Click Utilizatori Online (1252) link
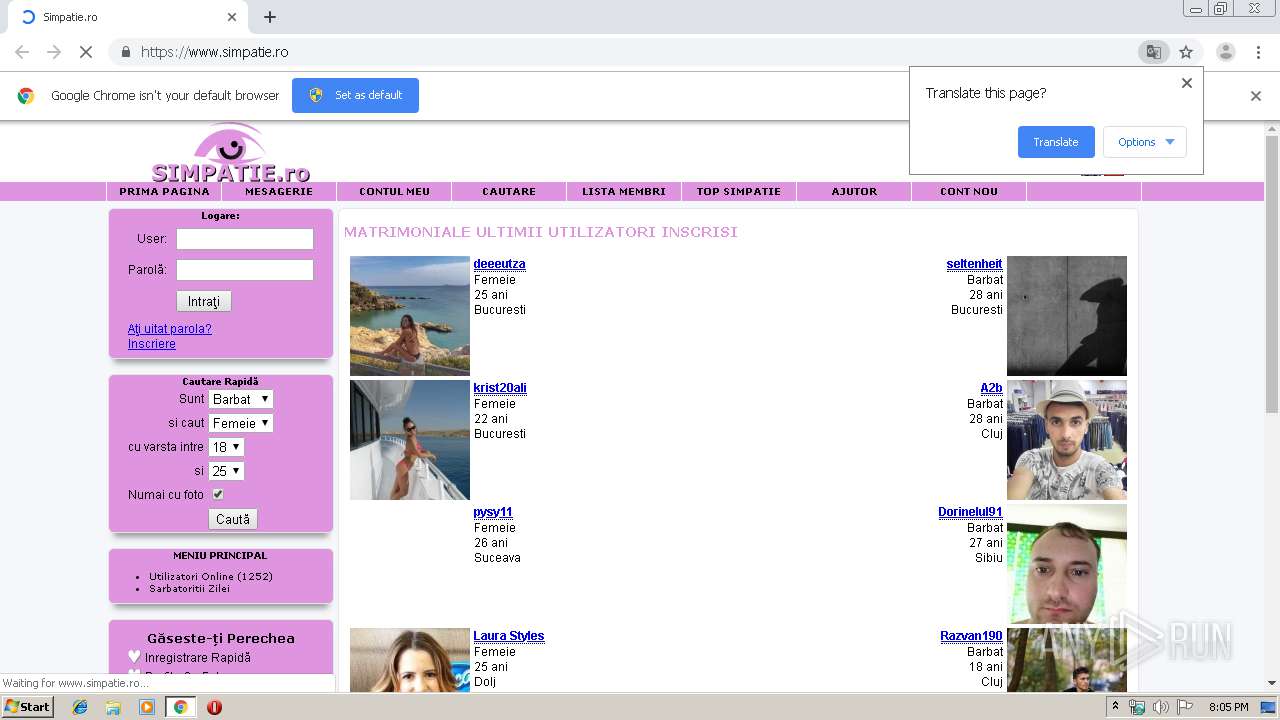1280x720 pixels. 211,577
